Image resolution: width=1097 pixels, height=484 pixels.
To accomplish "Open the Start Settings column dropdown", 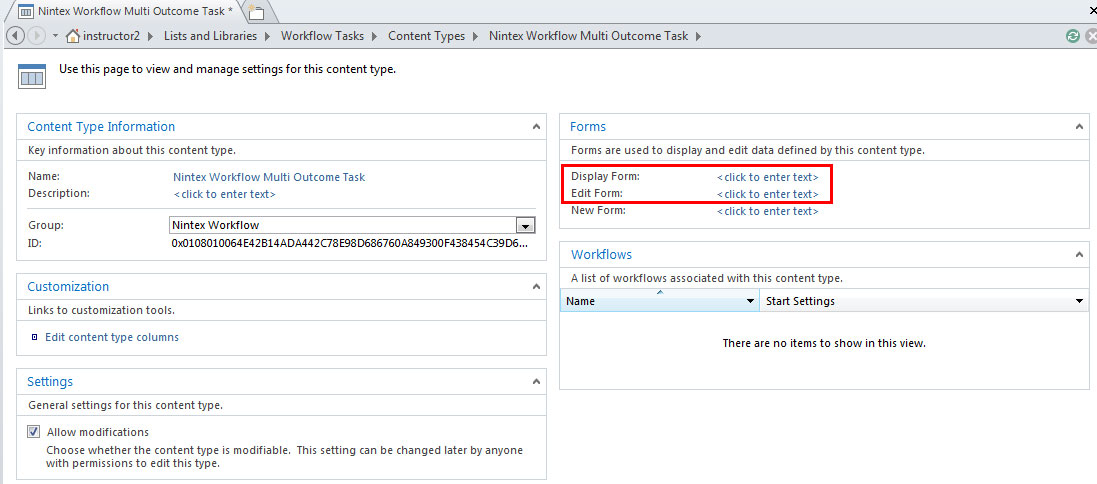I will point(1079,301).
